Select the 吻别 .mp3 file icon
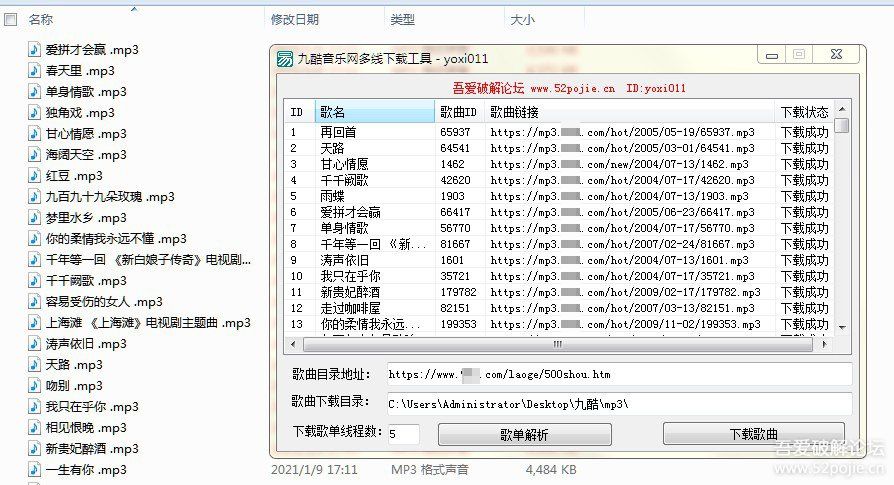This screenshot has height=485, width=894. click(x=34, y=386)
